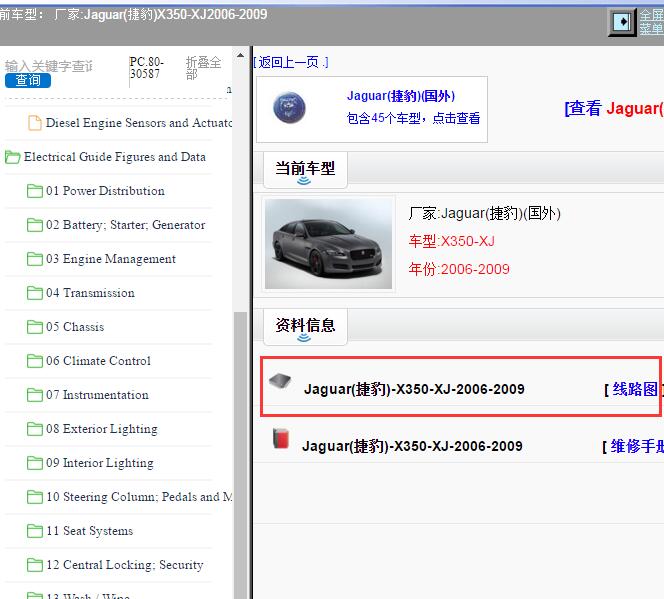Open the 07 Instrumentation folder
664x599 pixels.
pyautogui.click(x=97, y=395)
